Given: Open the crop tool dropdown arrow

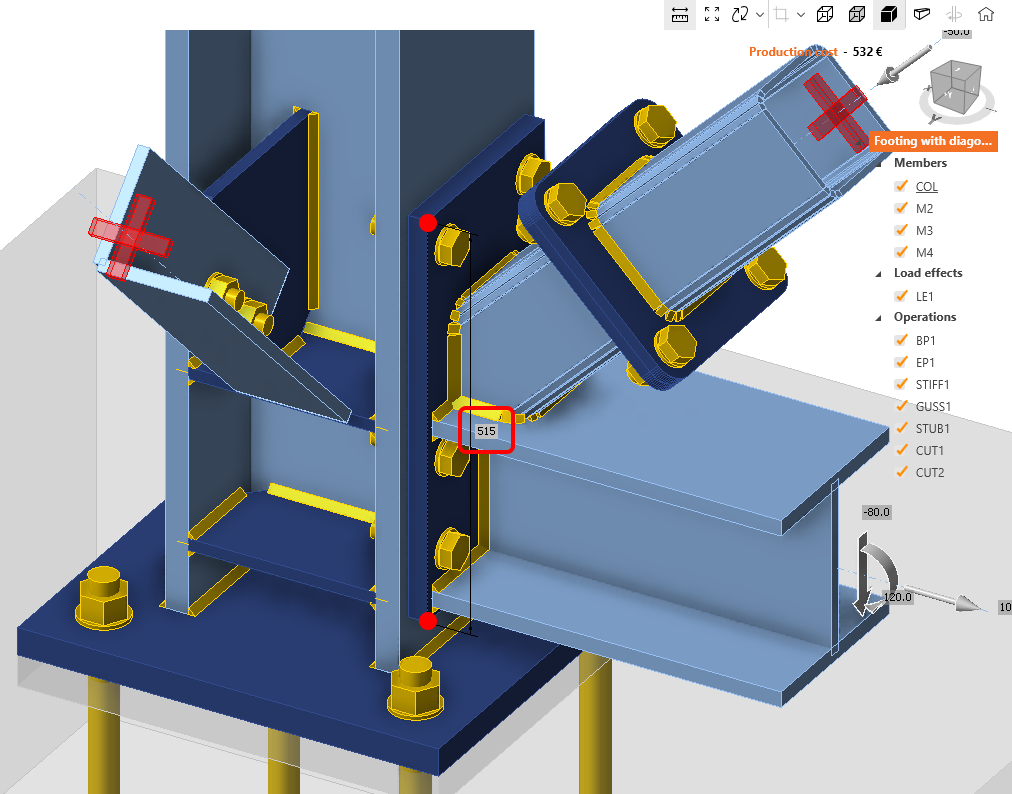Looking at the screenshot, I should pyautogui.click(x=801, y=15).
